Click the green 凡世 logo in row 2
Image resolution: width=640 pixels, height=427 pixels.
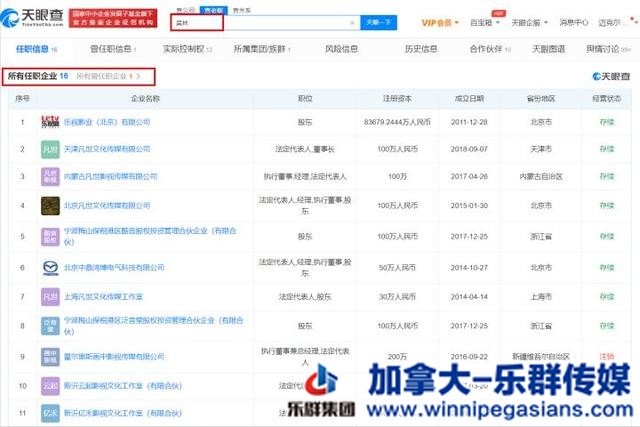pyautogui.click(x=50, y=149)
